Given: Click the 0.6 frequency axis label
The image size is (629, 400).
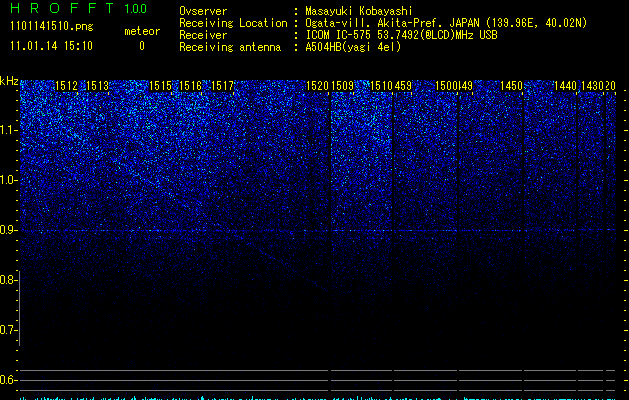Looking at the screenshot, I should click(x=8, y=380).
